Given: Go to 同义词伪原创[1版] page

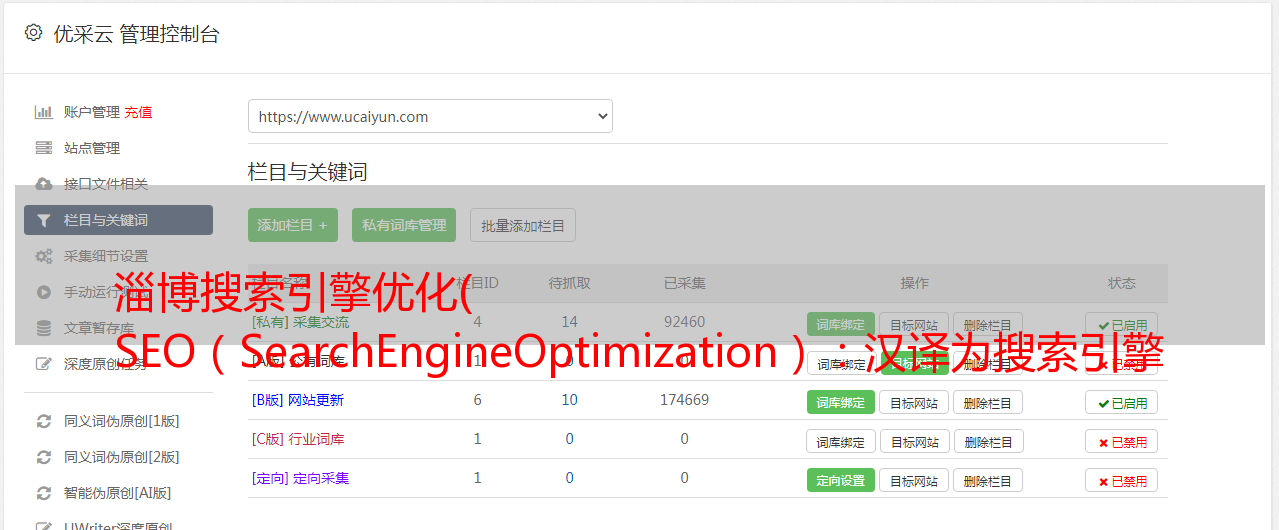Looking at the screenshot, I should (x=122, y=421).
